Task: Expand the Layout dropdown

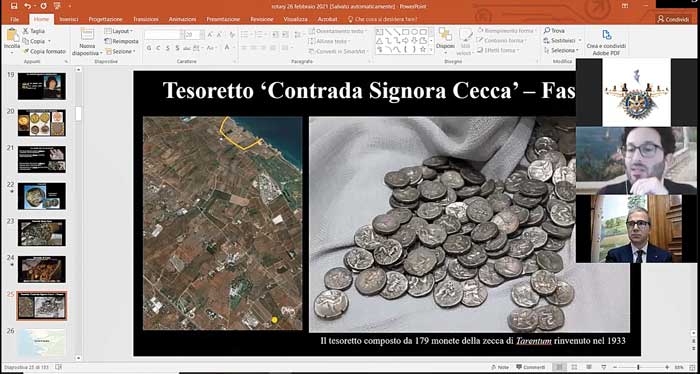Action: pyautogui.click(x=119, y=31)
